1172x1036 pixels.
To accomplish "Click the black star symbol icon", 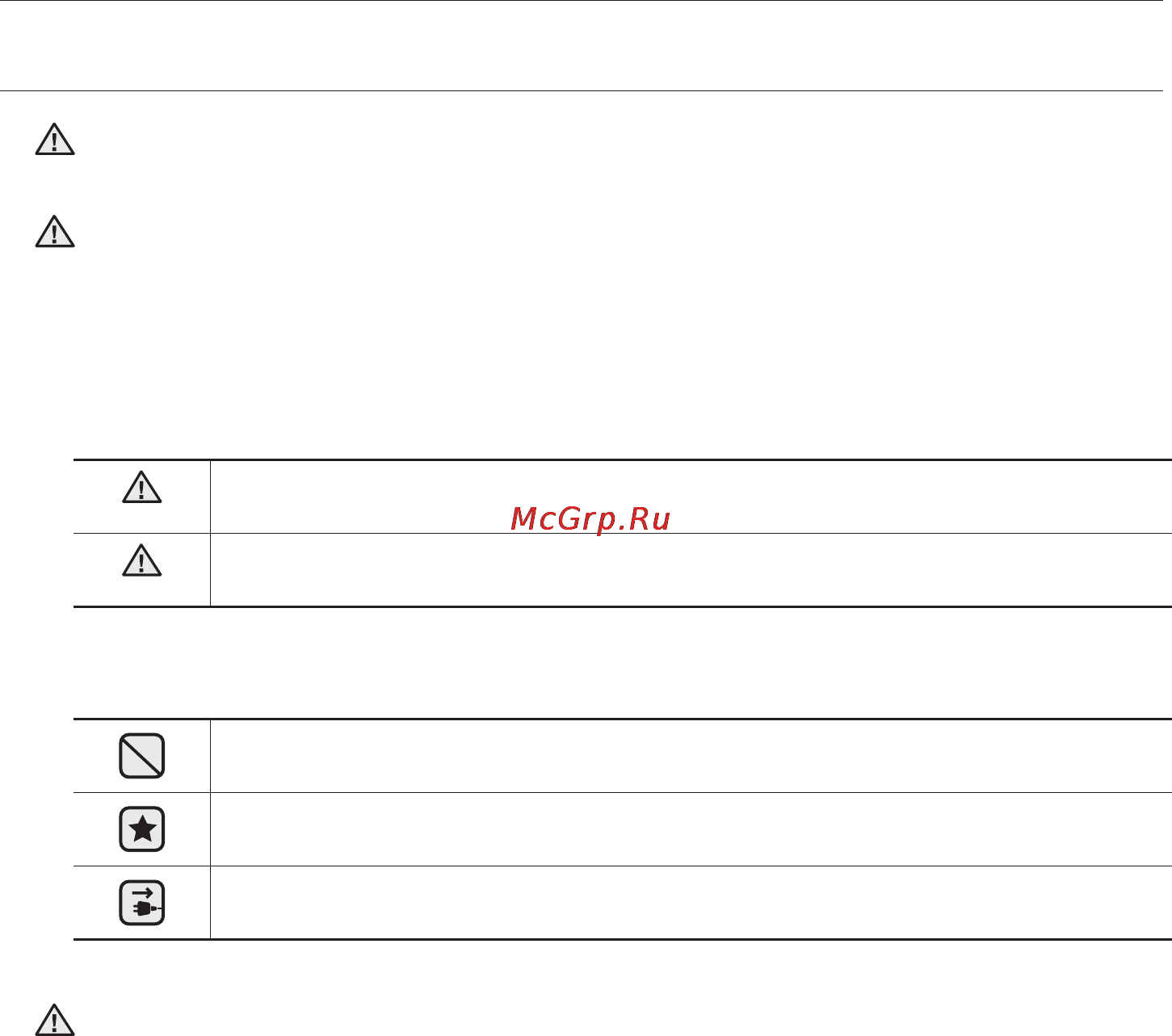I will (x=142, y=829).
